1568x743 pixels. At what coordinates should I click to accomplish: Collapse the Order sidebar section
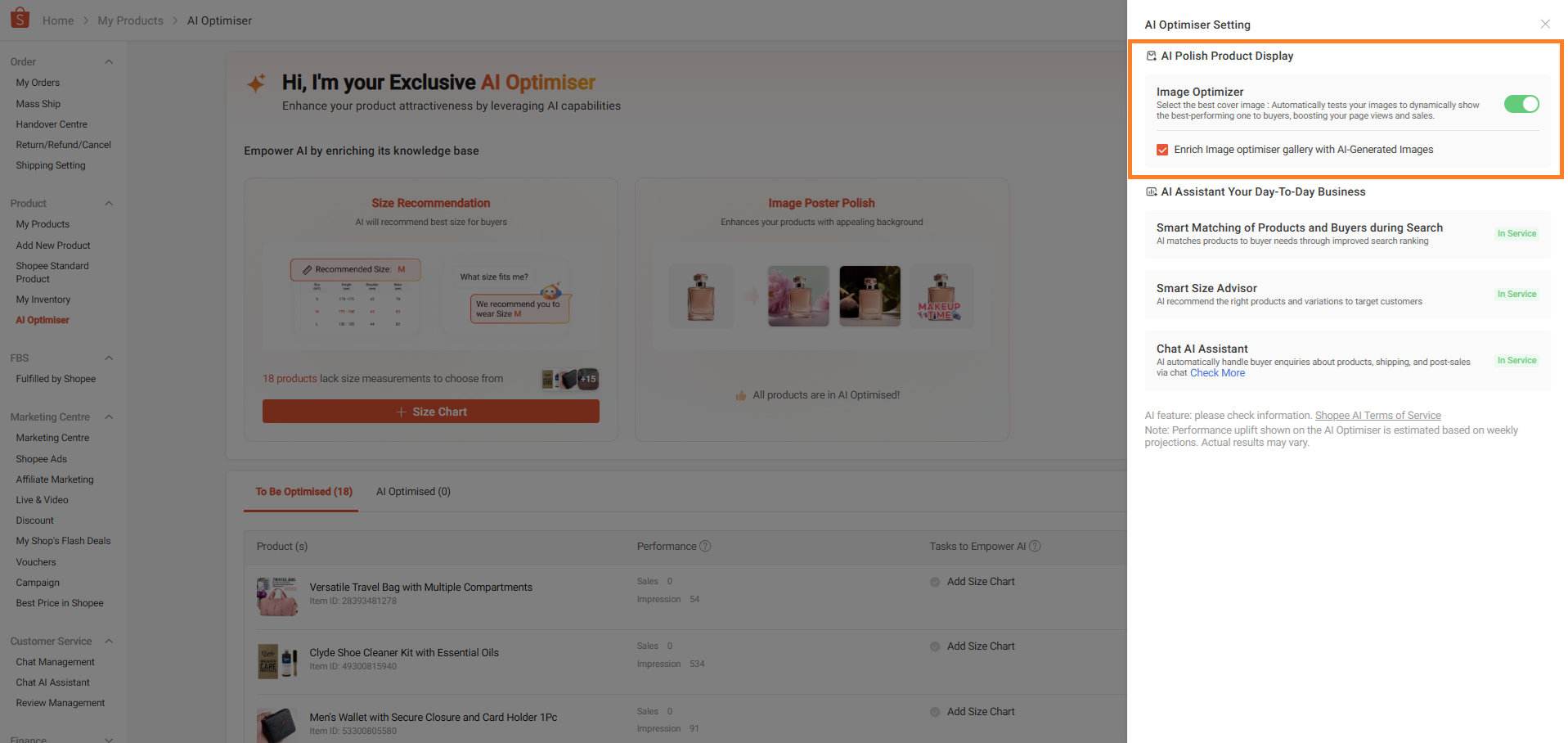point(109,62)
